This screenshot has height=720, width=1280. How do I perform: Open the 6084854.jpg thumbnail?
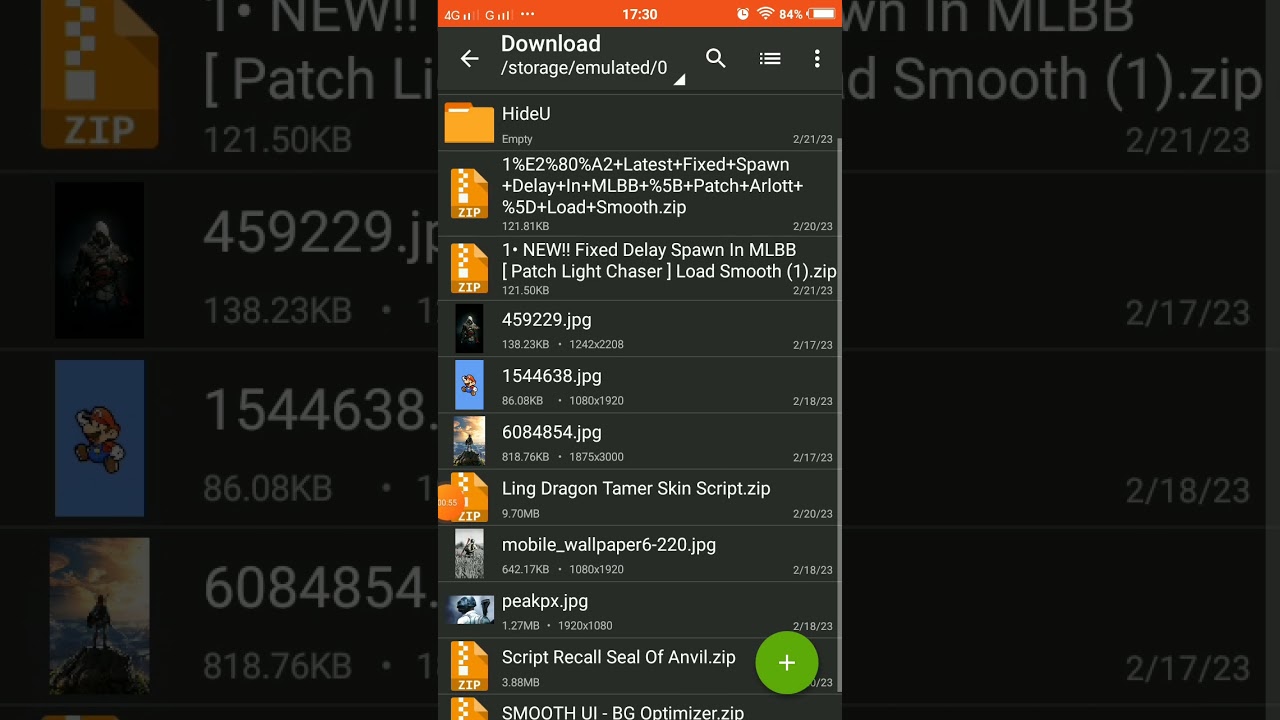469,442
